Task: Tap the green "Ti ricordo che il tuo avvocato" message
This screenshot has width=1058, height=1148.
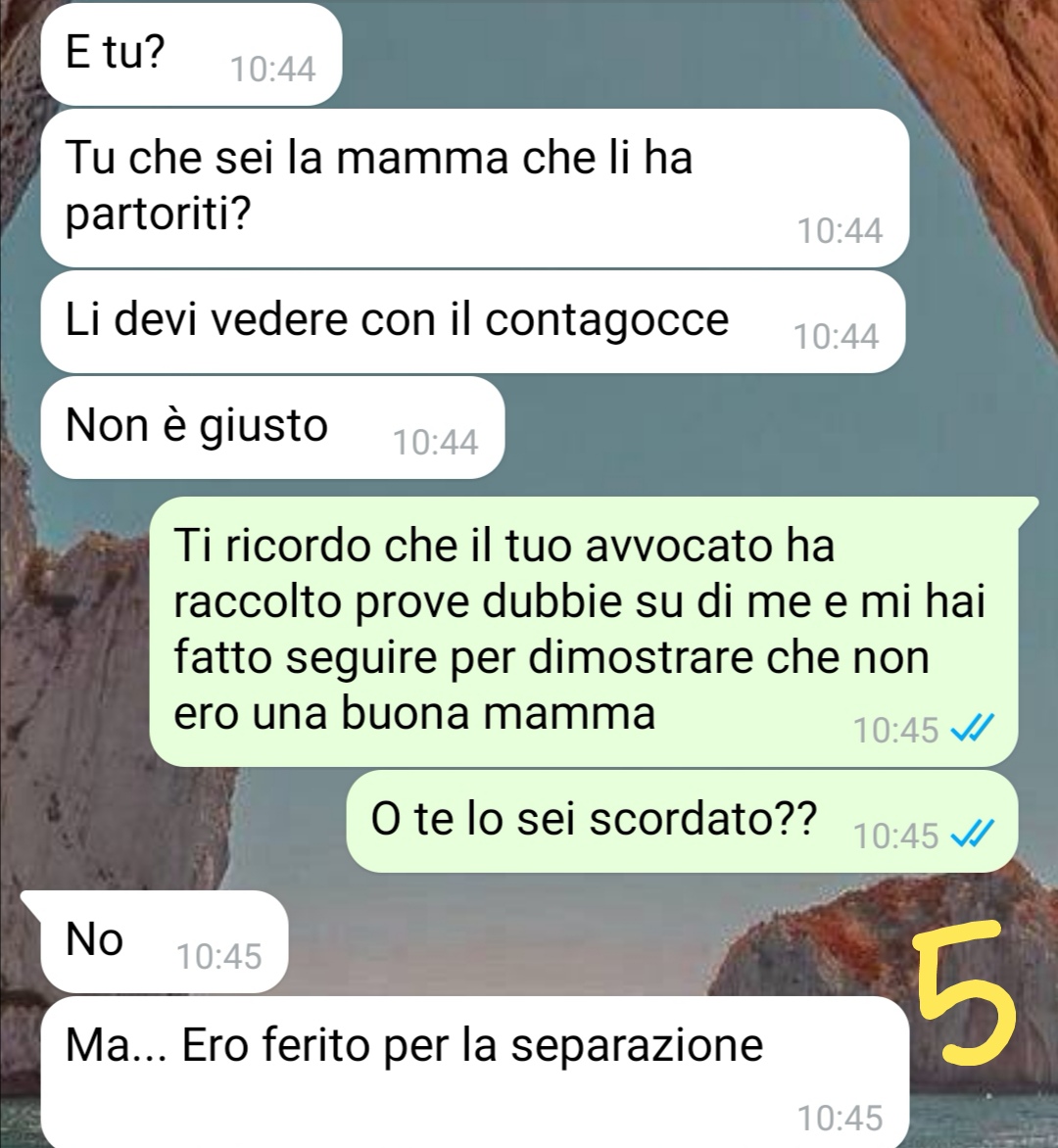Action: coord(584,631)
